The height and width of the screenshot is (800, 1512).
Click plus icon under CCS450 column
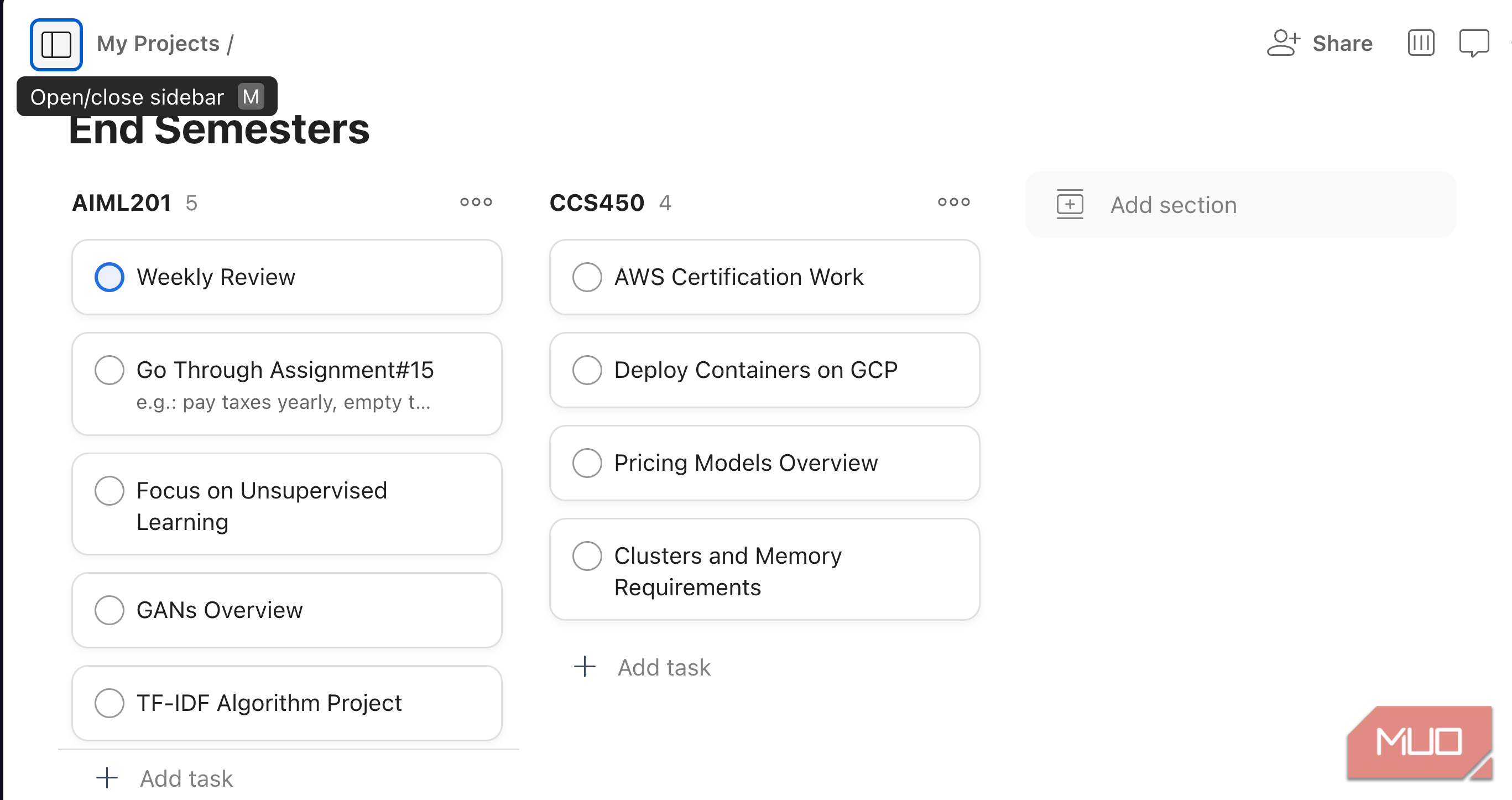pos(585,667)
